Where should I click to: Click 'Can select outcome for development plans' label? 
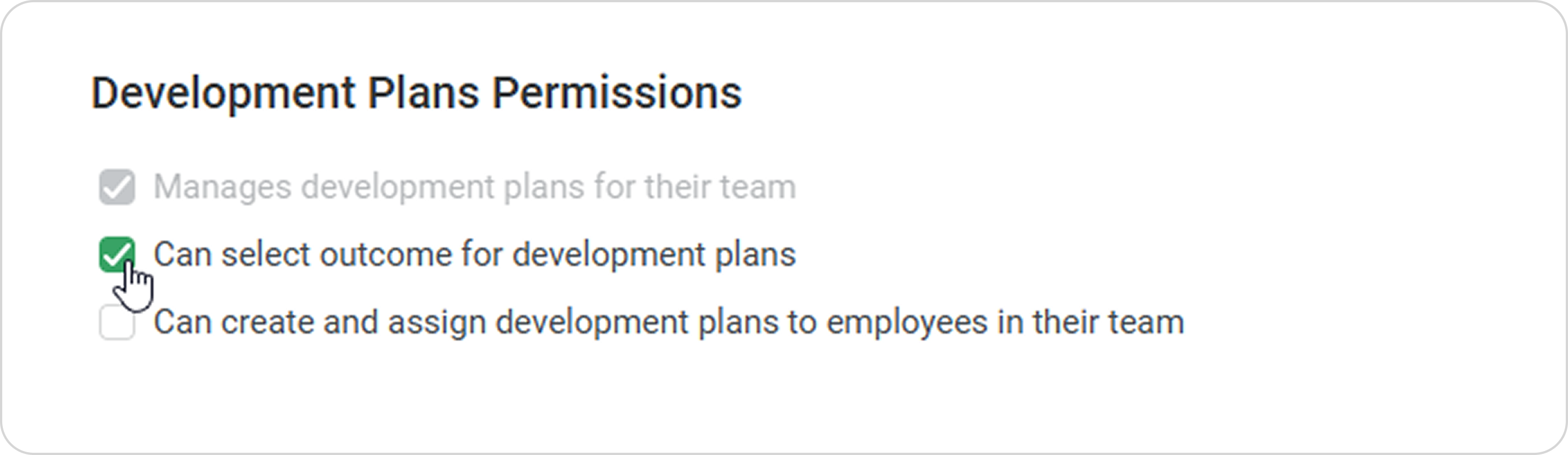[475, 255]
